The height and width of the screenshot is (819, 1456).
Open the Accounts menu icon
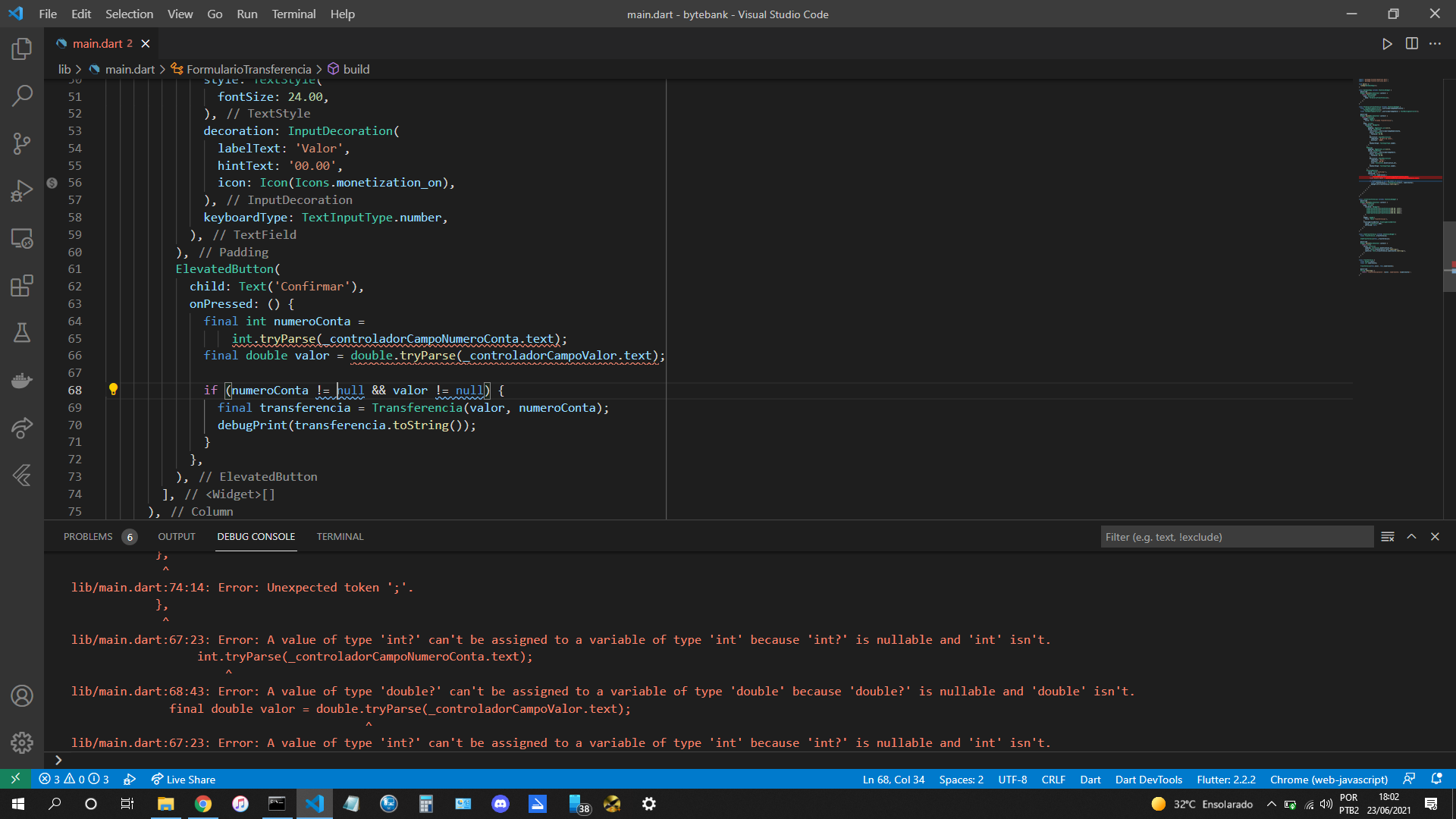tap(22, 695)
